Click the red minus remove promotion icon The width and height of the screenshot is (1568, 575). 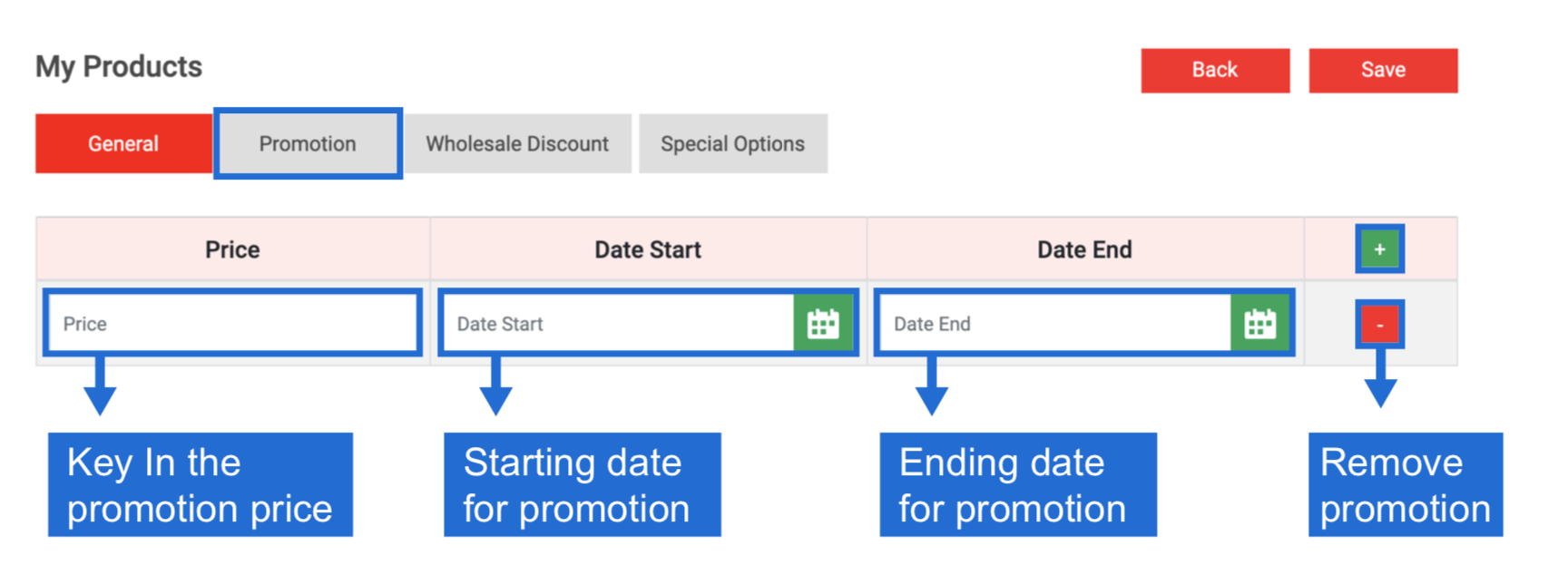pos(1379,325)
